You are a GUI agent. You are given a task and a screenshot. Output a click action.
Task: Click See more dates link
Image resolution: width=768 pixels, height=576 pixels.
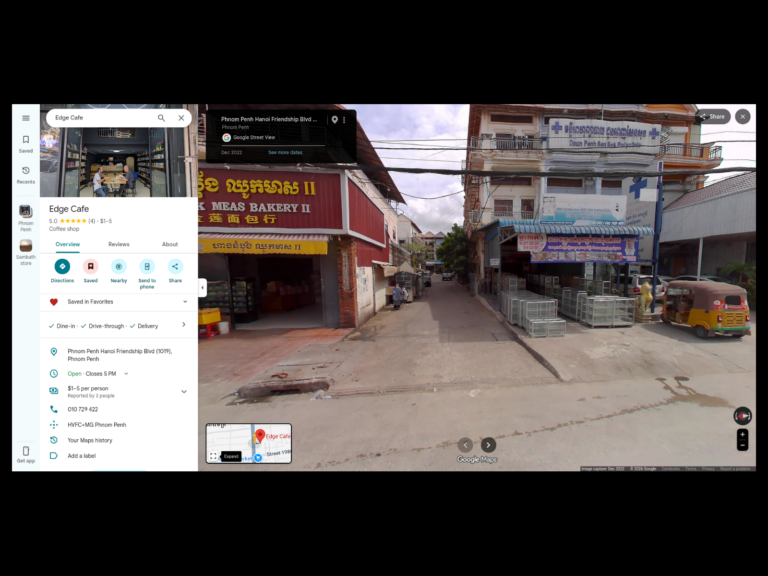click(x=285, y=152)
